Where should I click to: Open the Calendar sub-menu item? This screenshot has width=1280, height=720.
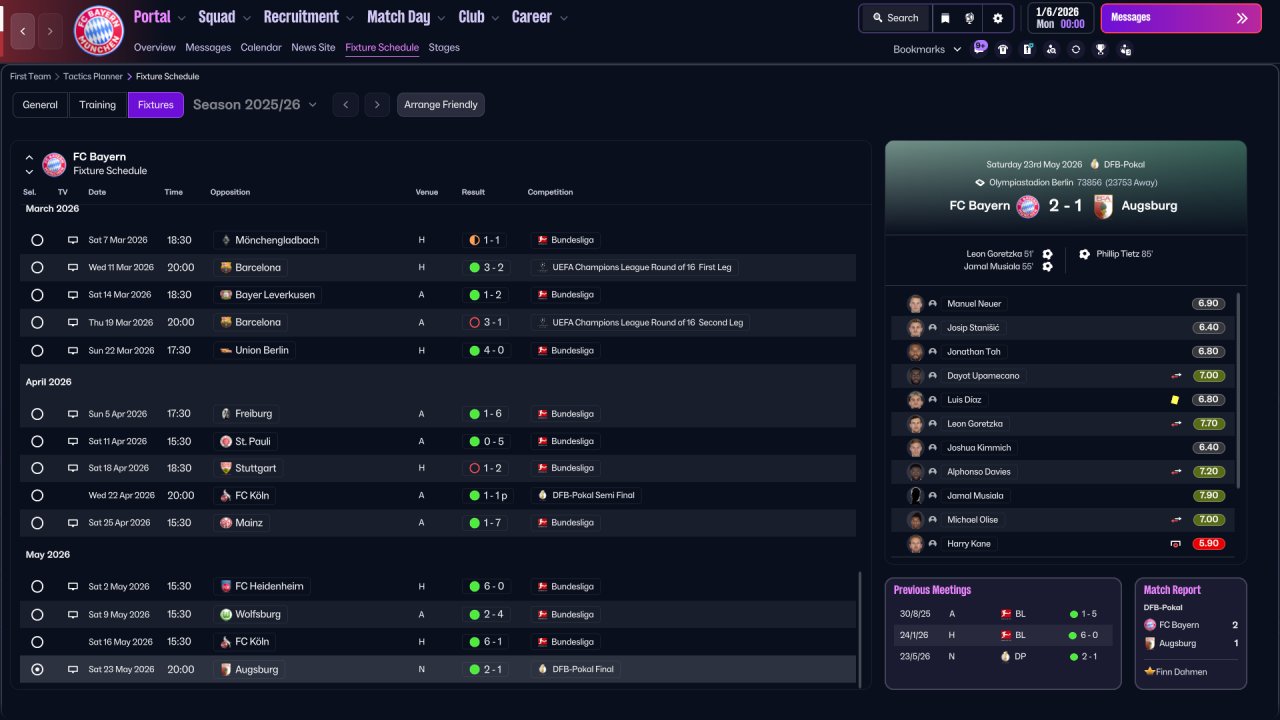[x=261, y=47]
